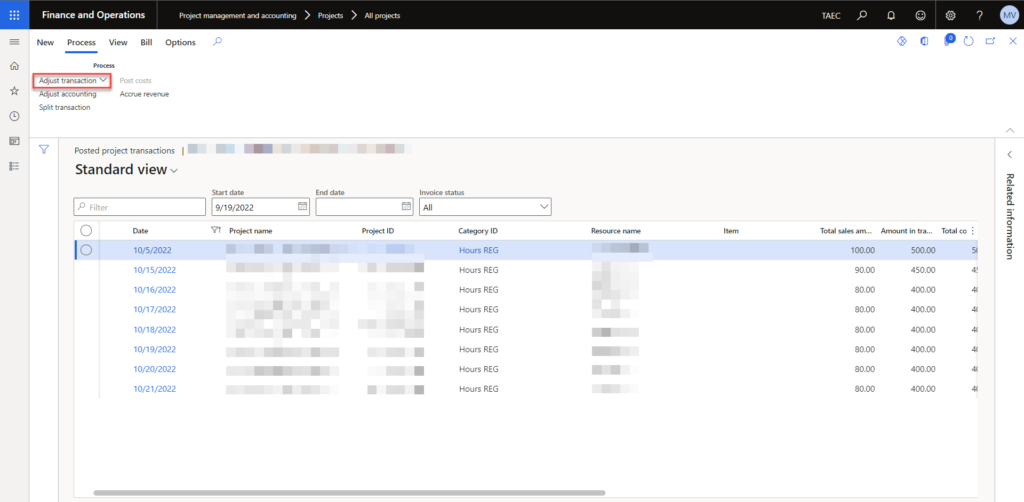1024x502 pixels.
Task: Open the app launcher waffle icon
Action: [x=14, y=14]
